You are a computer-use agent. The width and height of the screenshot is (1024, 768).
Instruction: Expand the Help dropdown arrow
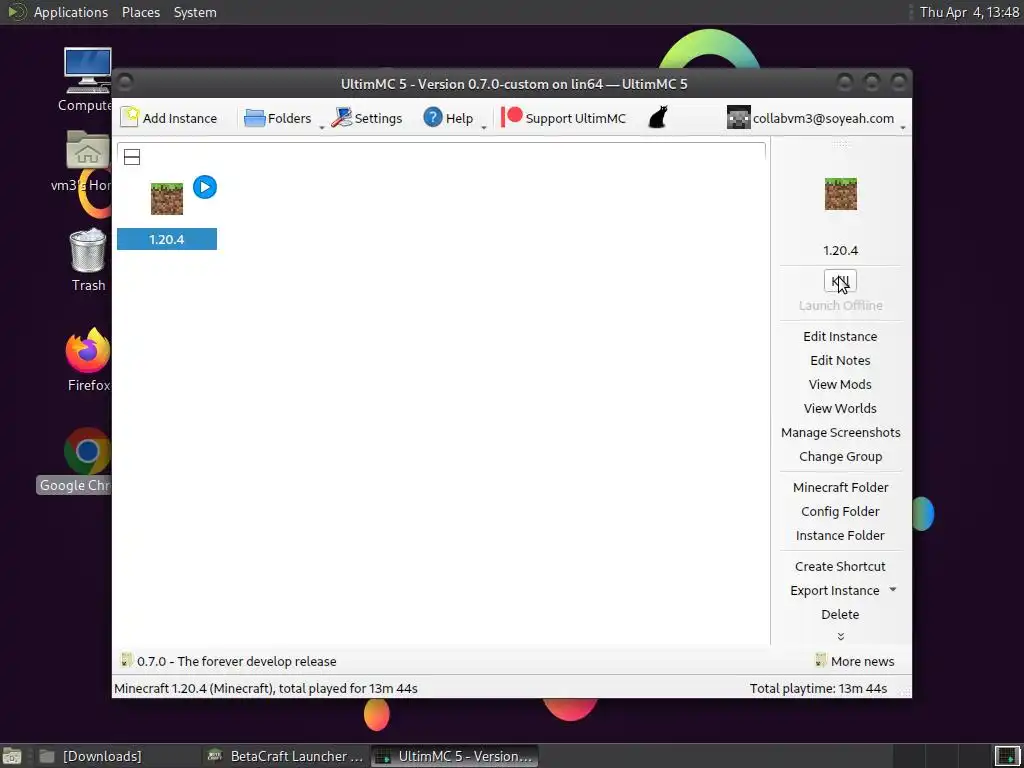pos(484,127)
